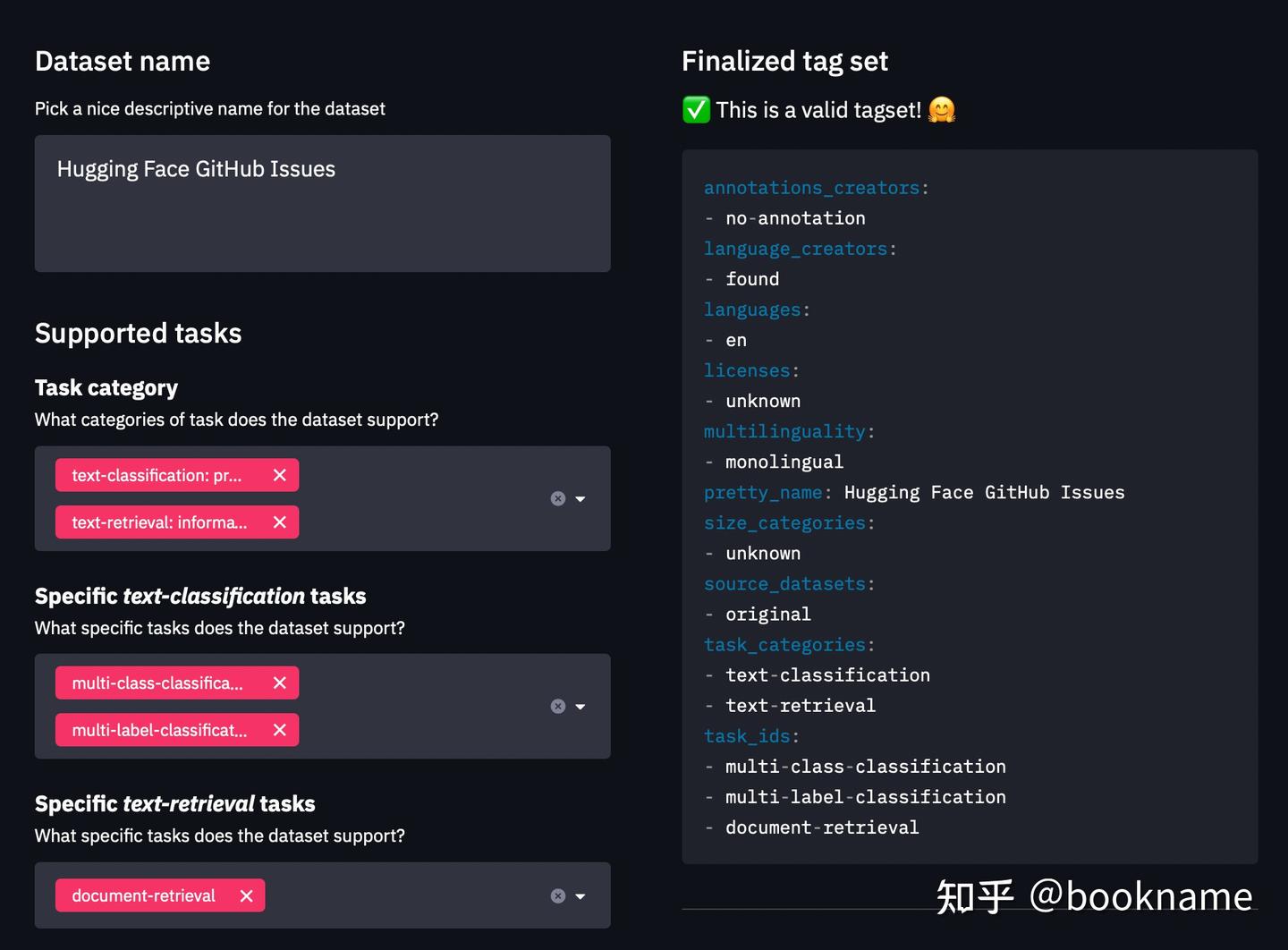Open the Task category dropdown arrow
This screenshot has width=1288, height=950.
(x=580, y=498)
